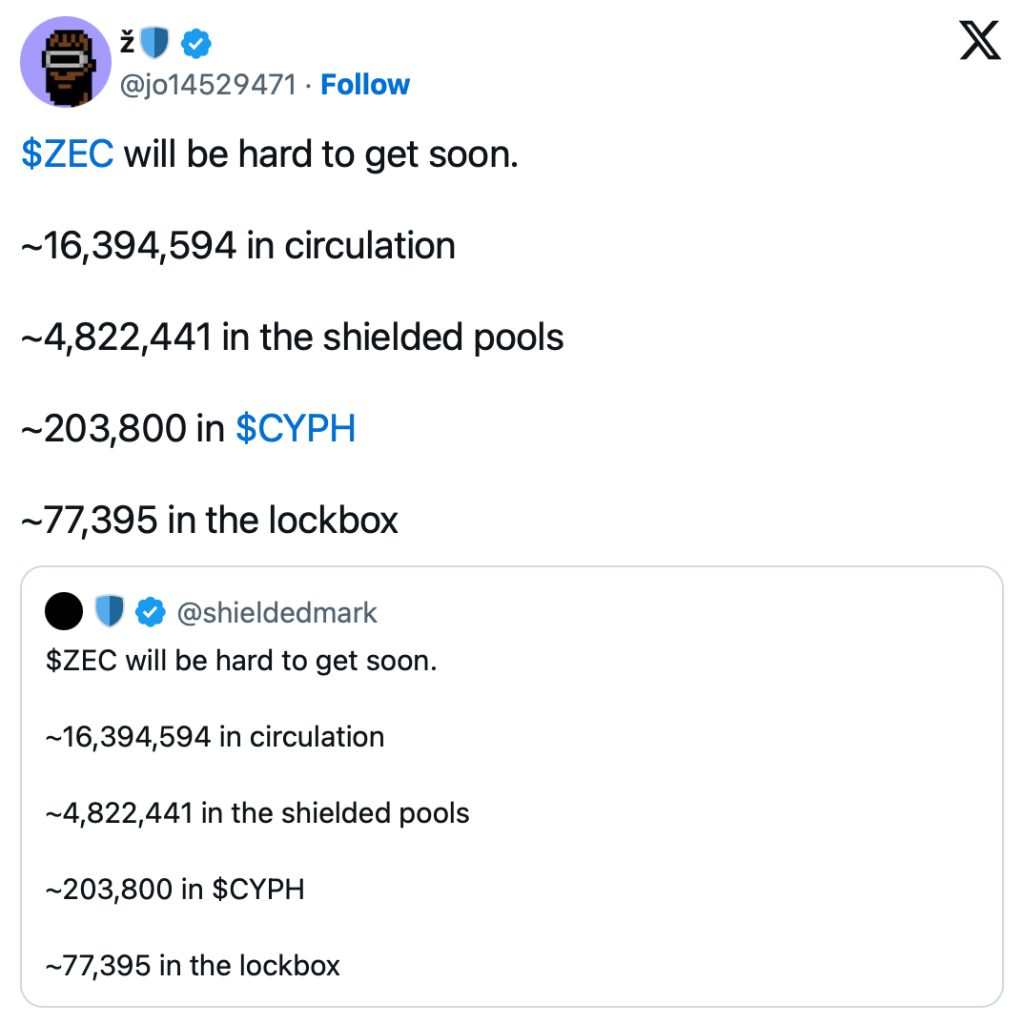The image size is (1024, 1024).
Task: Click the shield emoji in the quoted tweet header
Action: (109, 612)
